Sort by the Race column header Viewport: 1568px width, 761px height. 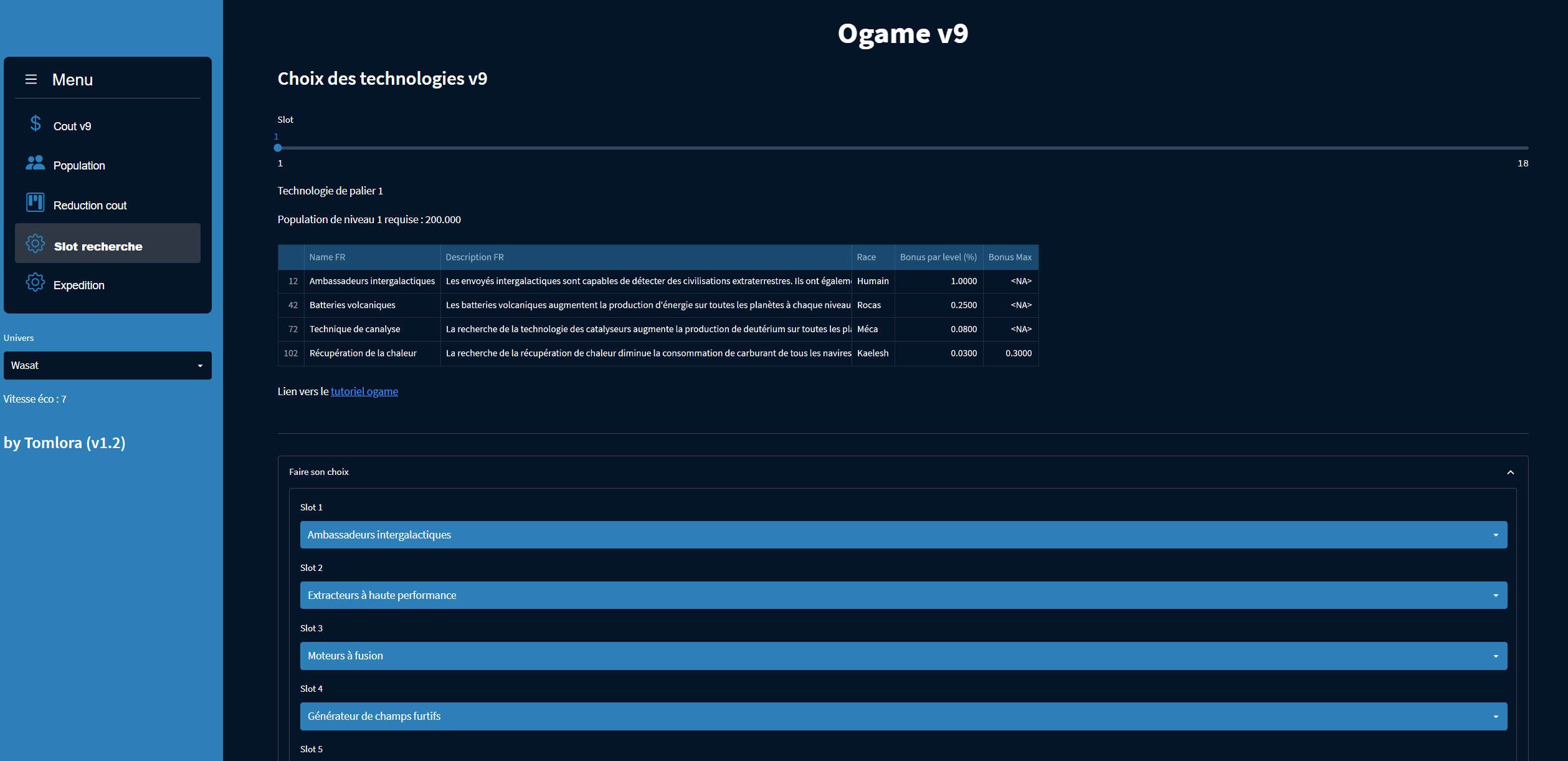click(x=873, y=257)
